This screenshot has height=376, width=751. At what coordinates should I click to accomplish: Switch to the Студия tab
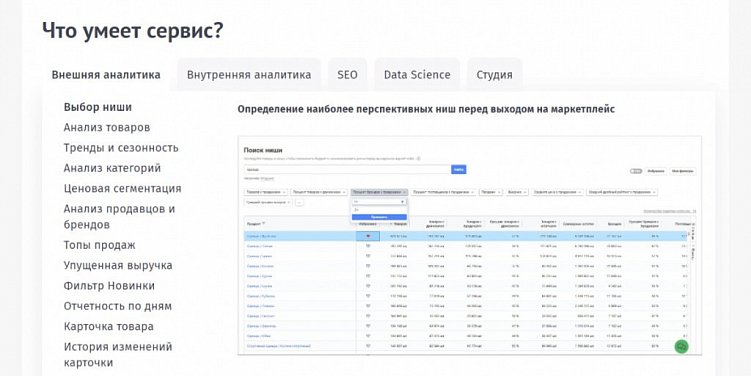[494, 75]
